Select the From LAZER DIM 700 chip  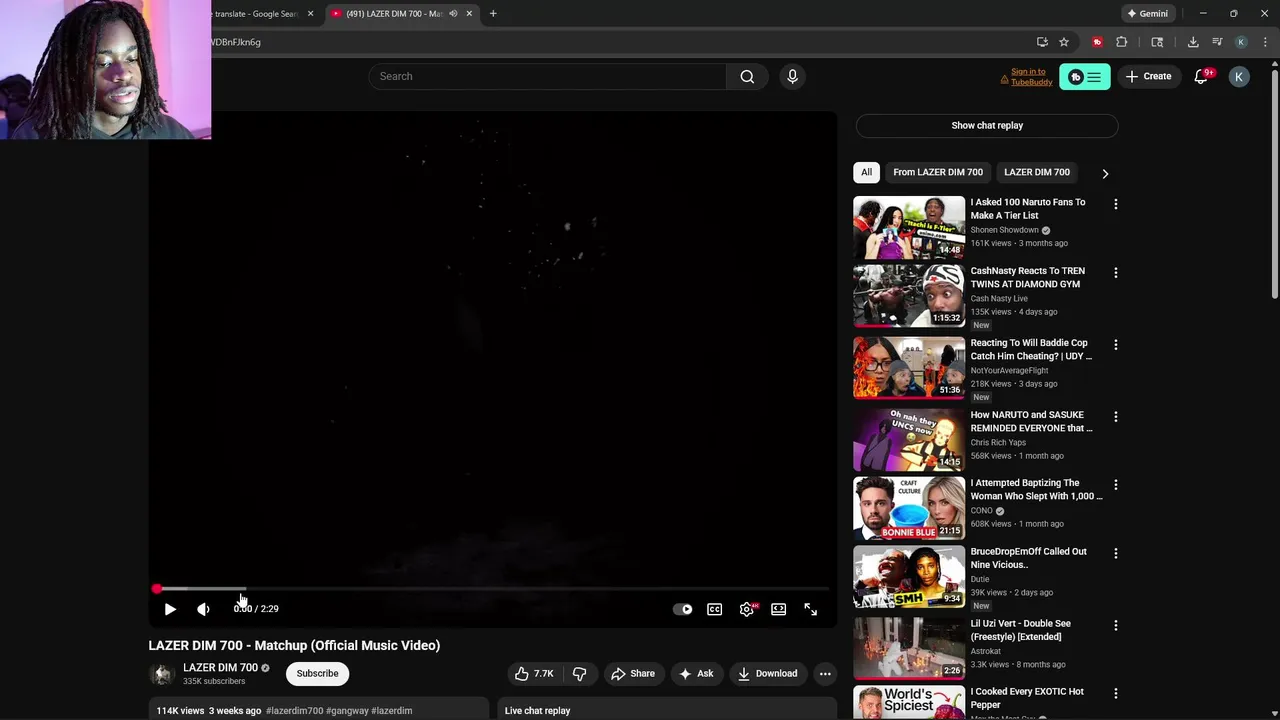click(x=938, y=172)
